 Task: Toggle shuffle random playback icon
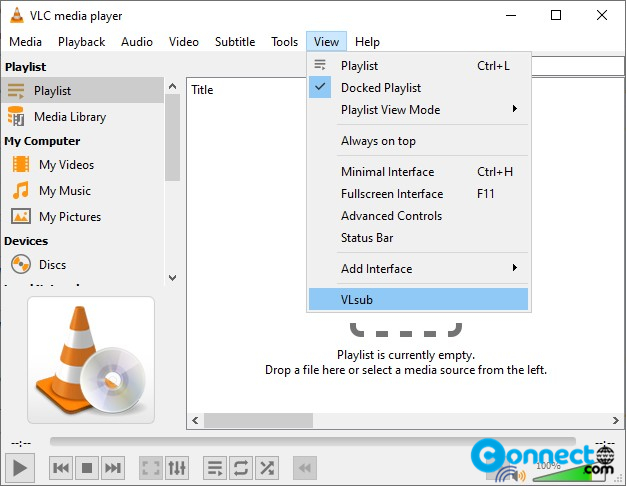[267, 468]
